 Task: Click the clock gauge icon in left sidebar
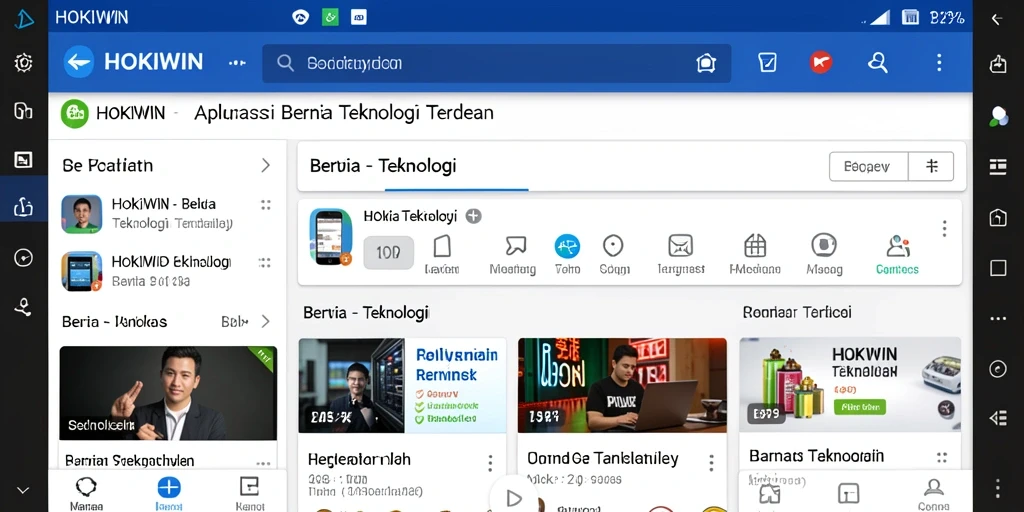(24, 258)
